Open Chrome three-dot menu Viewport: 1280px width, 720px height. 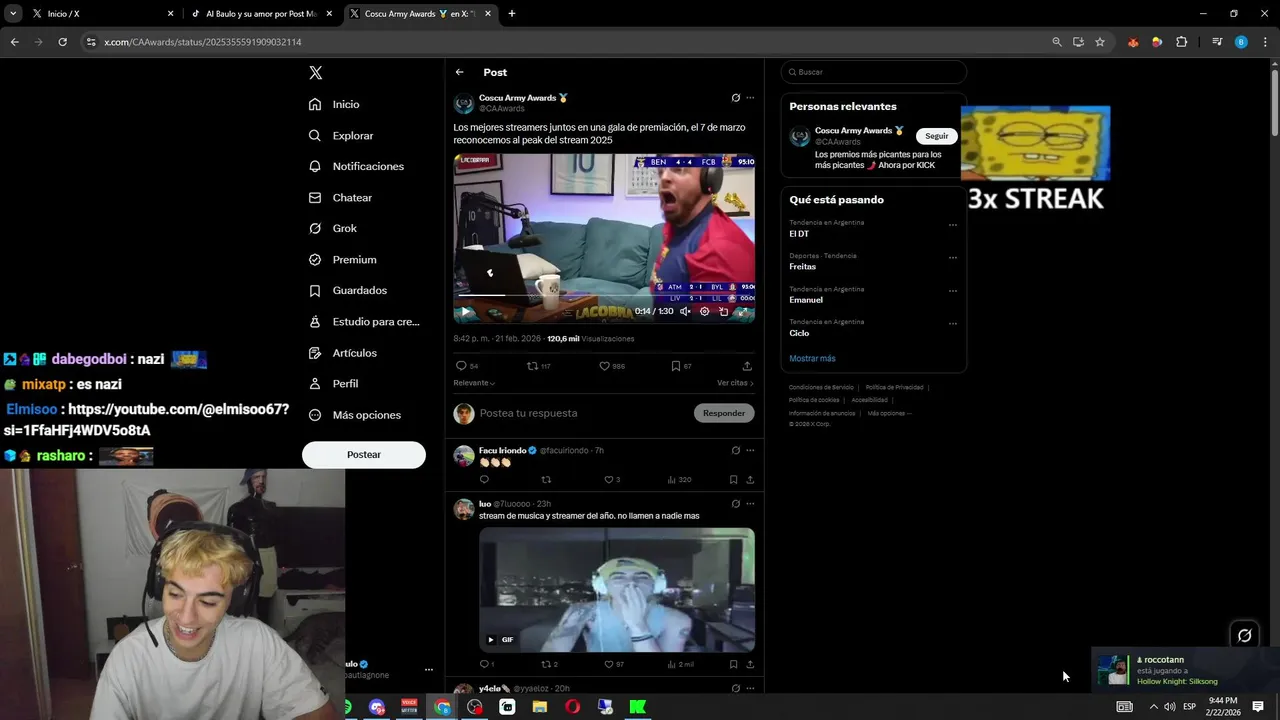tap(1265, 42)
